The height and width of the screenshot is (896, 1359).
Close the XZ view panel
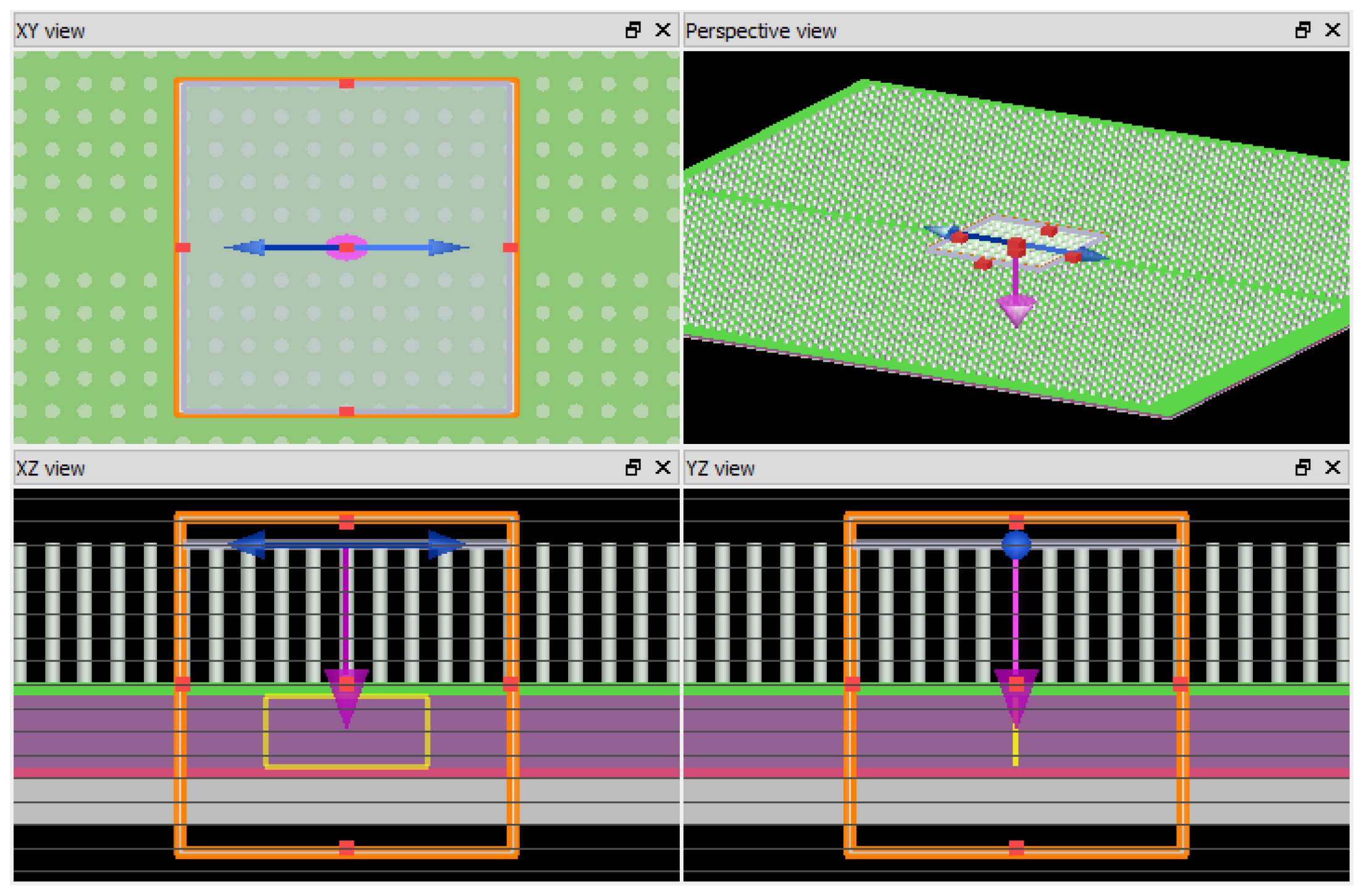pyautogui.click(x=663, y=467)
